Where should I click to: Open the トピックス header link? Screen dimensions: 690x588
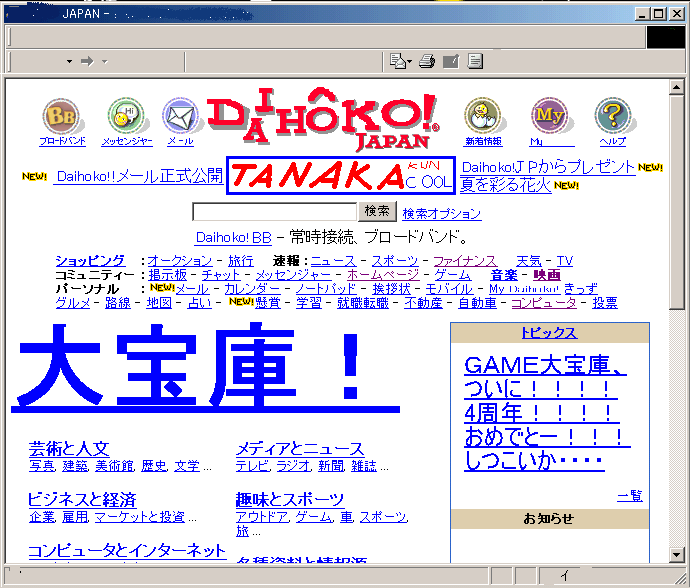tap(549, 333)
